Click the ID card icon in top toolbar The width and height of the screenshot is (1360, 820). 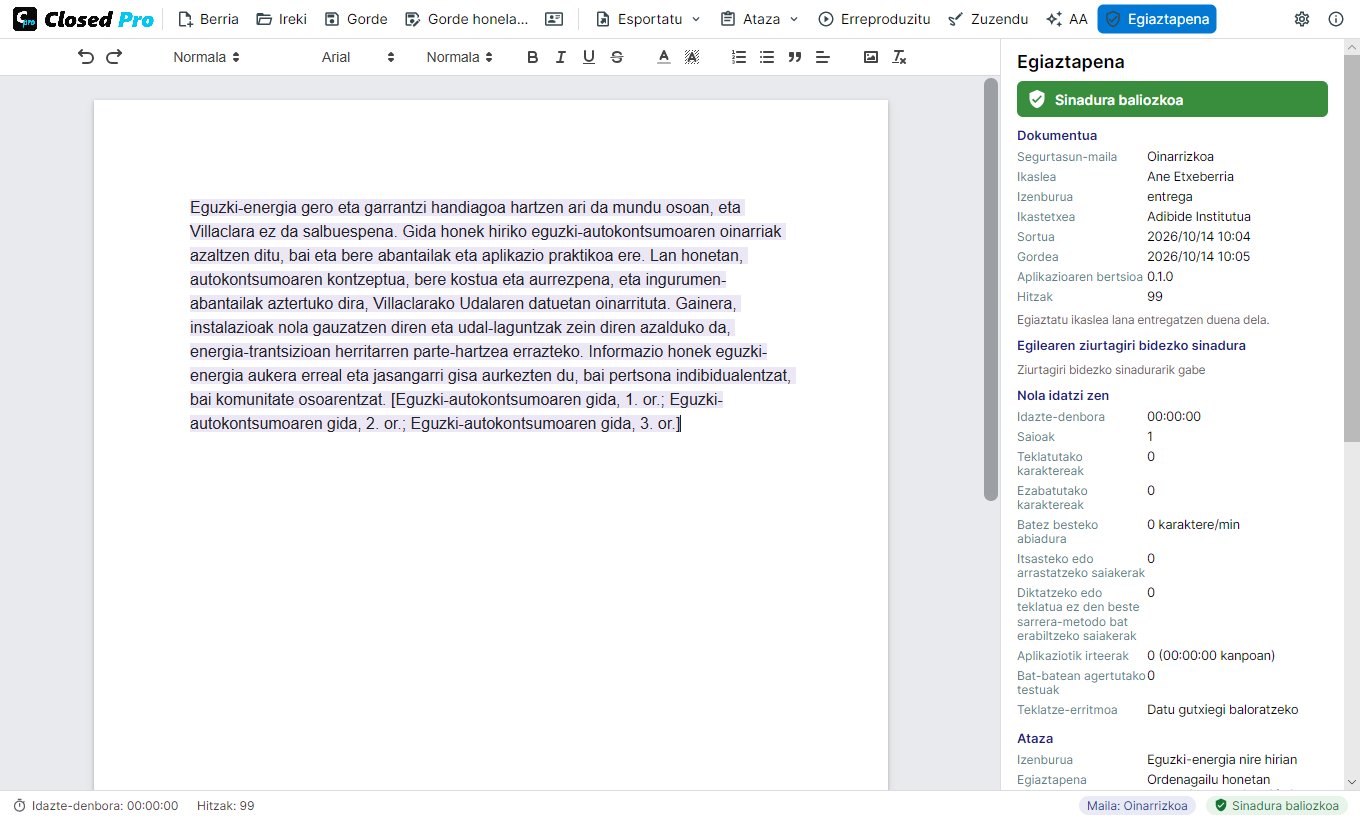coord(554,19)
